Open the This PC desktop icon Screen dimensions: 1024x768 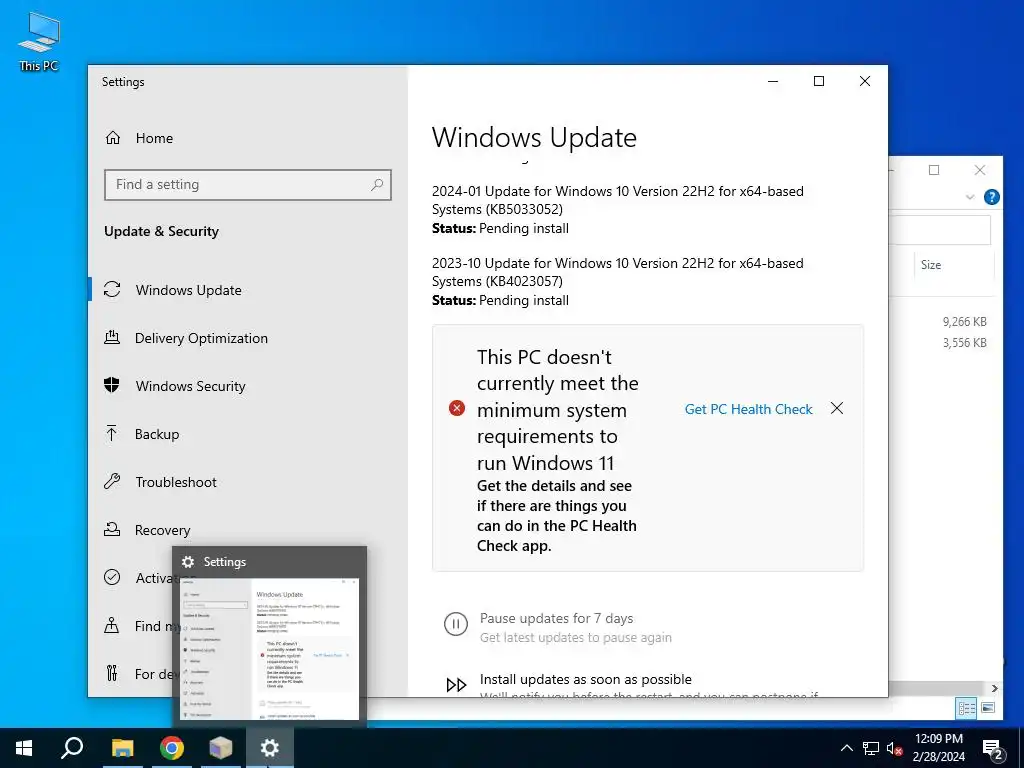coord(39,41)
